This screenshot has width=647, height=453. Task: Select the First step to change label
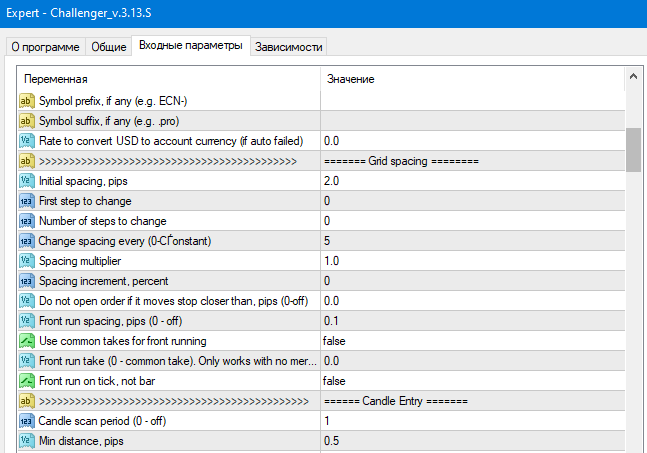point(85,201)
